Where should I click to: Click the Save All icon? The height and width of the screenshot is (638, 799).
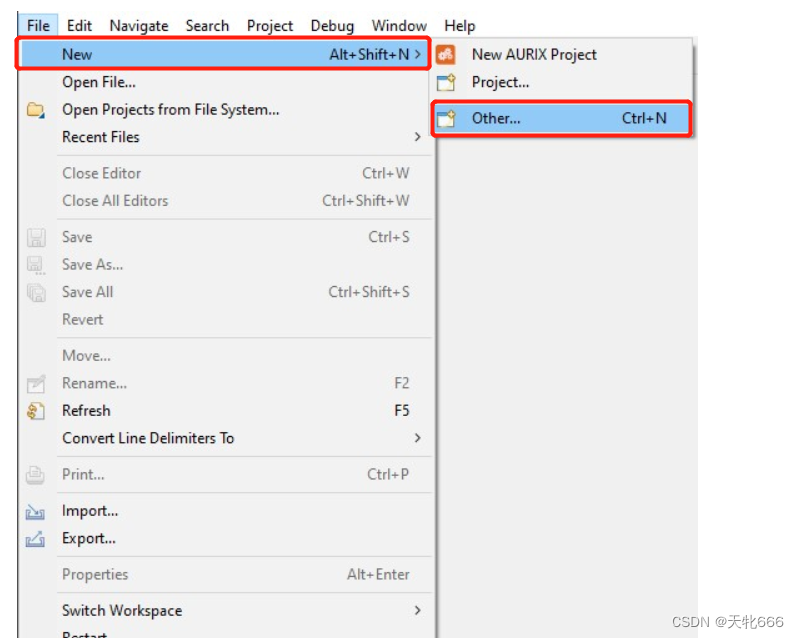[x=36, y=293]
